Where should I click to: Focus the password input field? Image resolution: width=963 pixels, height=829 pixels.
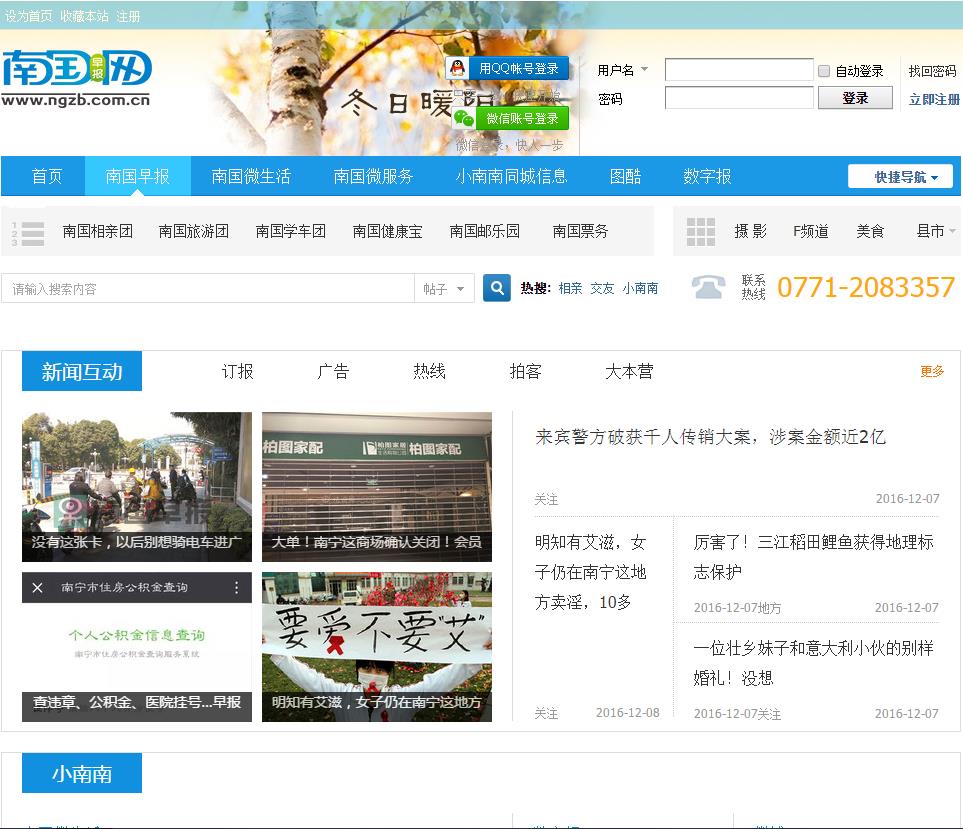click(739, 98)
